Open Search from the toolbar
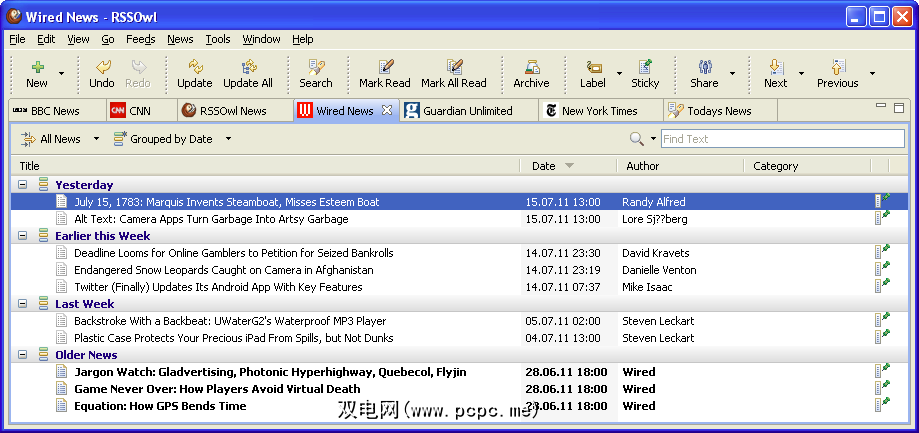The height and width of the screenshot is (433, 919). click(316, 68)
